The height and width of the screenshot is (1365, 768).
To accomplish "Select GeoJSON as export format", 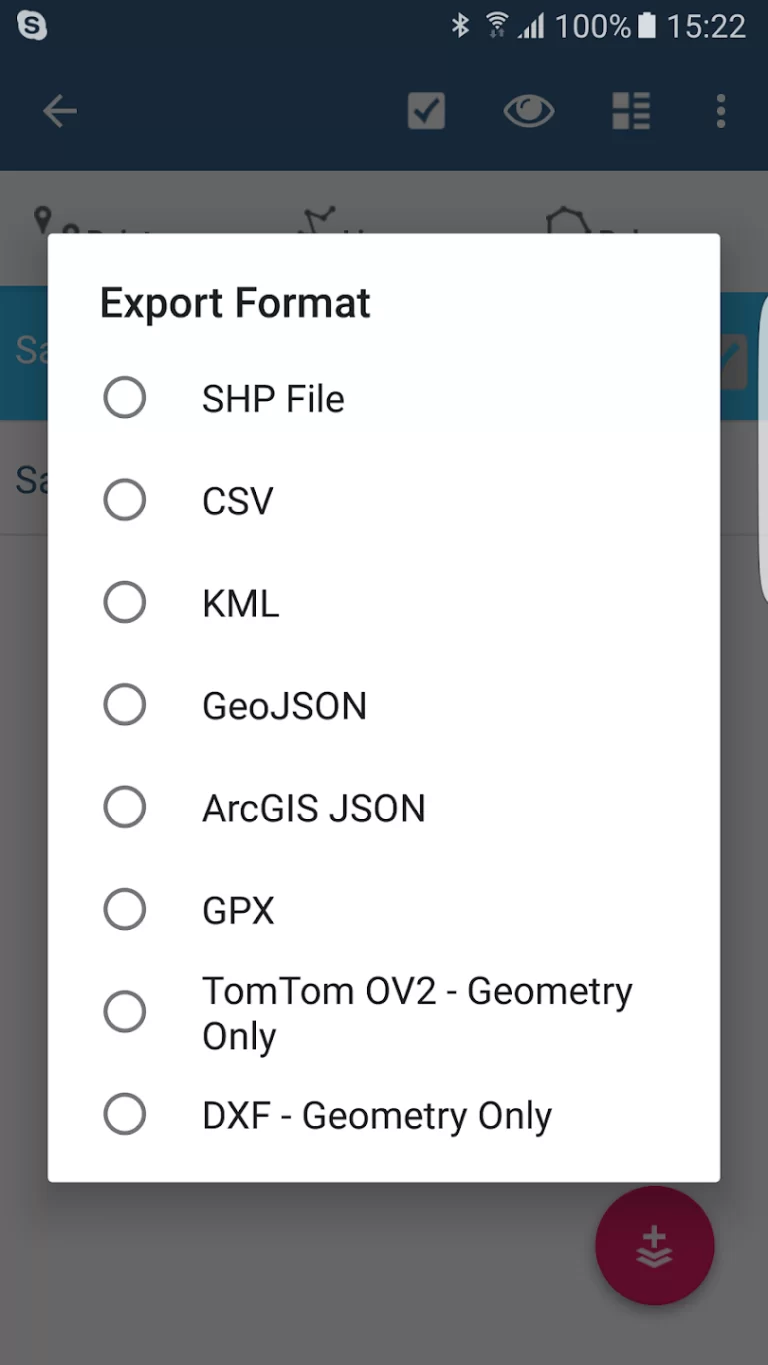I will 125,705.
